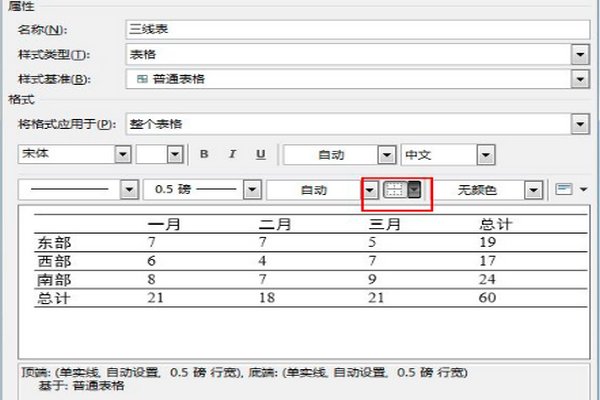
Task: Click the table borders icon button
Action: tap(395, 189)
